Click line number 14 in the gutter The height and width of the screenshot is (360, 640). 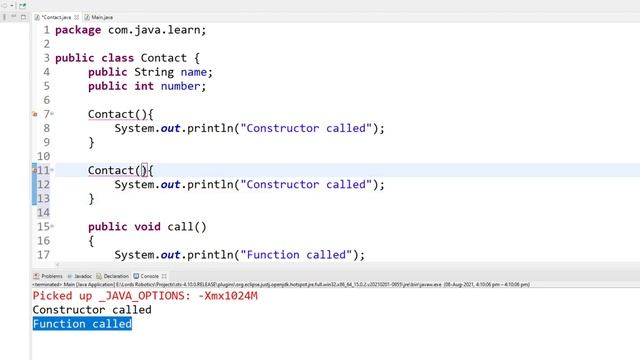pyautogui.click(x=43, y=213)
